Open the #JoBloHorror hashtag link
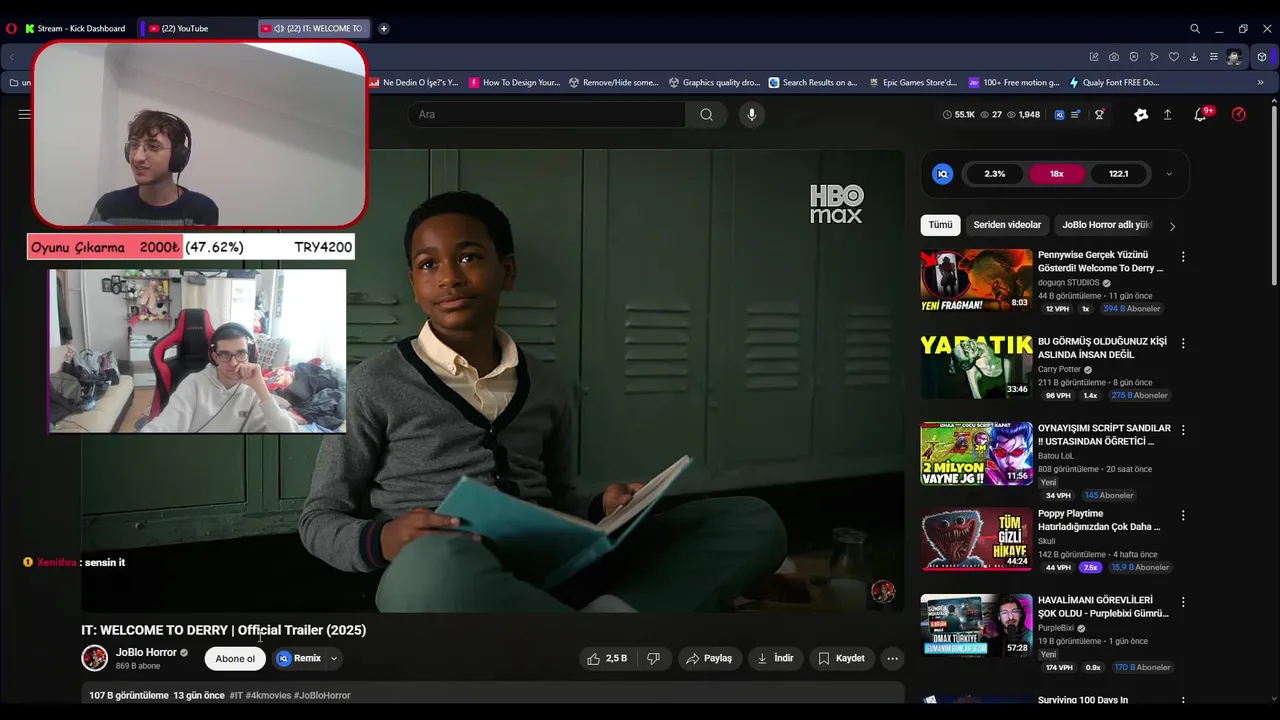Viewport: 1280px width, 720px height. 322,695
